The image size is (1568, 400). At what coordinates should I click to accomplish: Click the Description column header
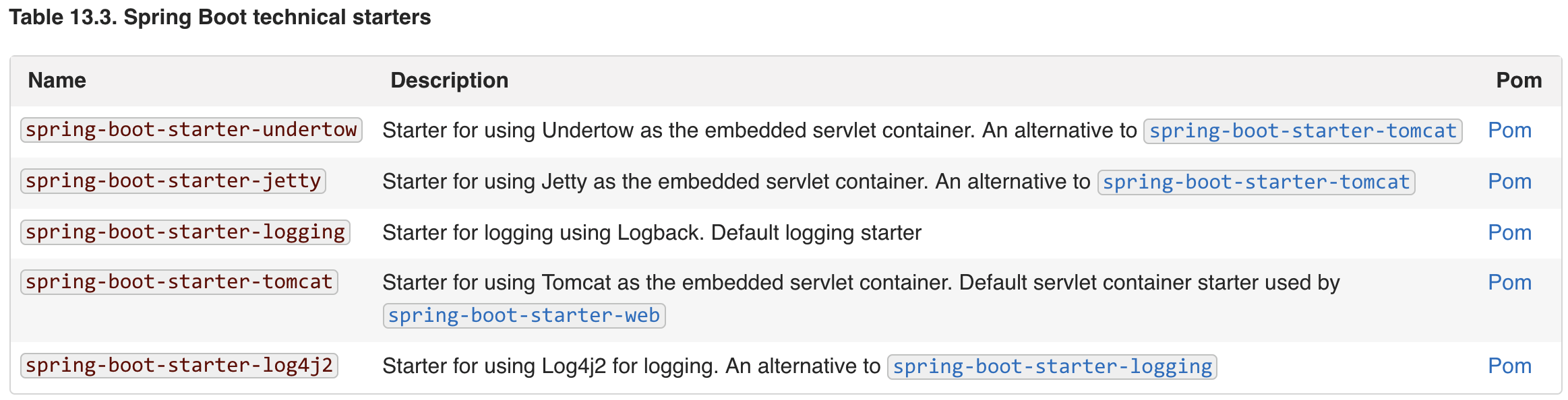coord(449,80)
